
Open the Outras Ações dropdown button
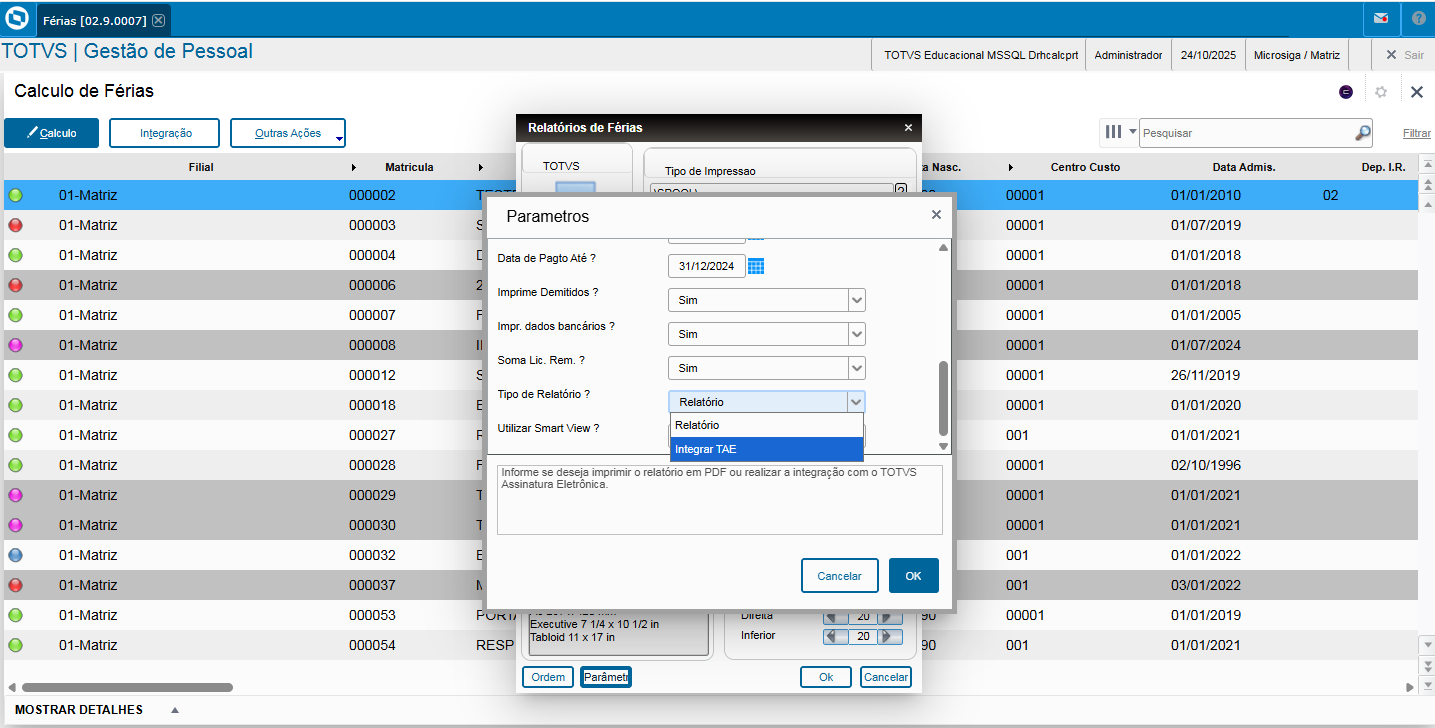[x=288, y=133]
